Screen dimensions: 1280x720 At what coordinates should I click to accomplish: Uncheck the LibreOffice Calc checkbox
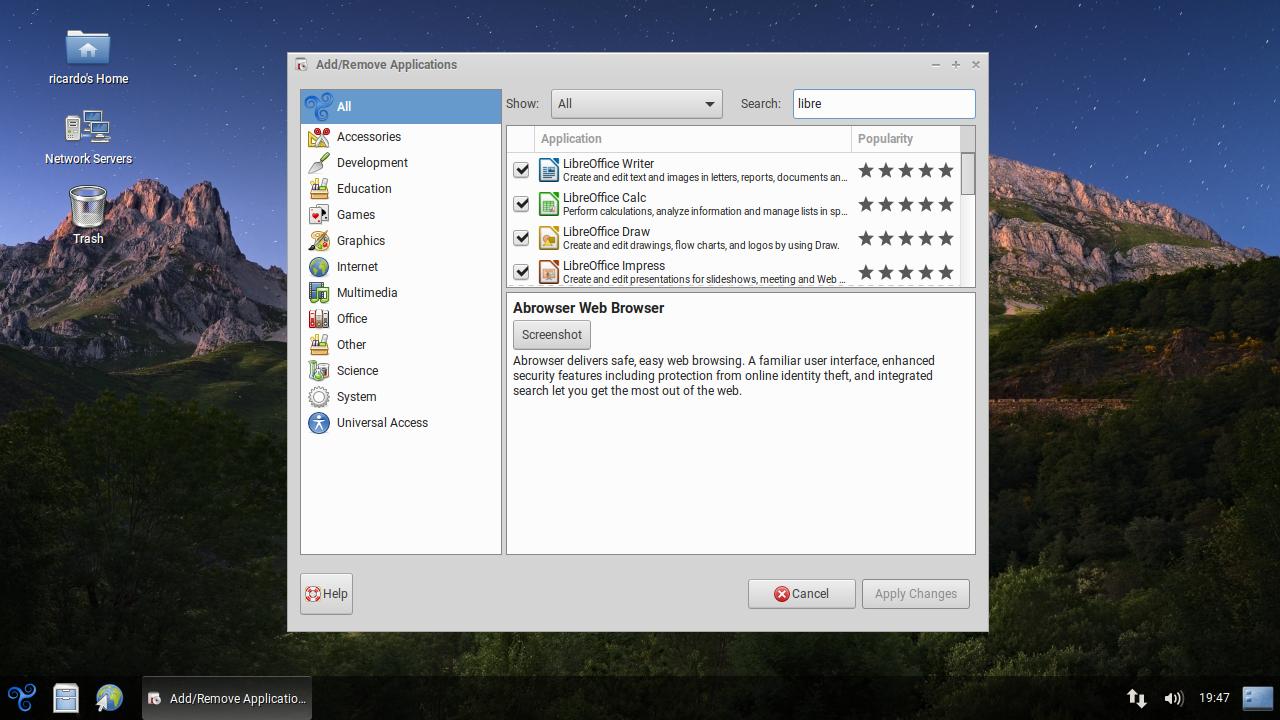(521, 204)
